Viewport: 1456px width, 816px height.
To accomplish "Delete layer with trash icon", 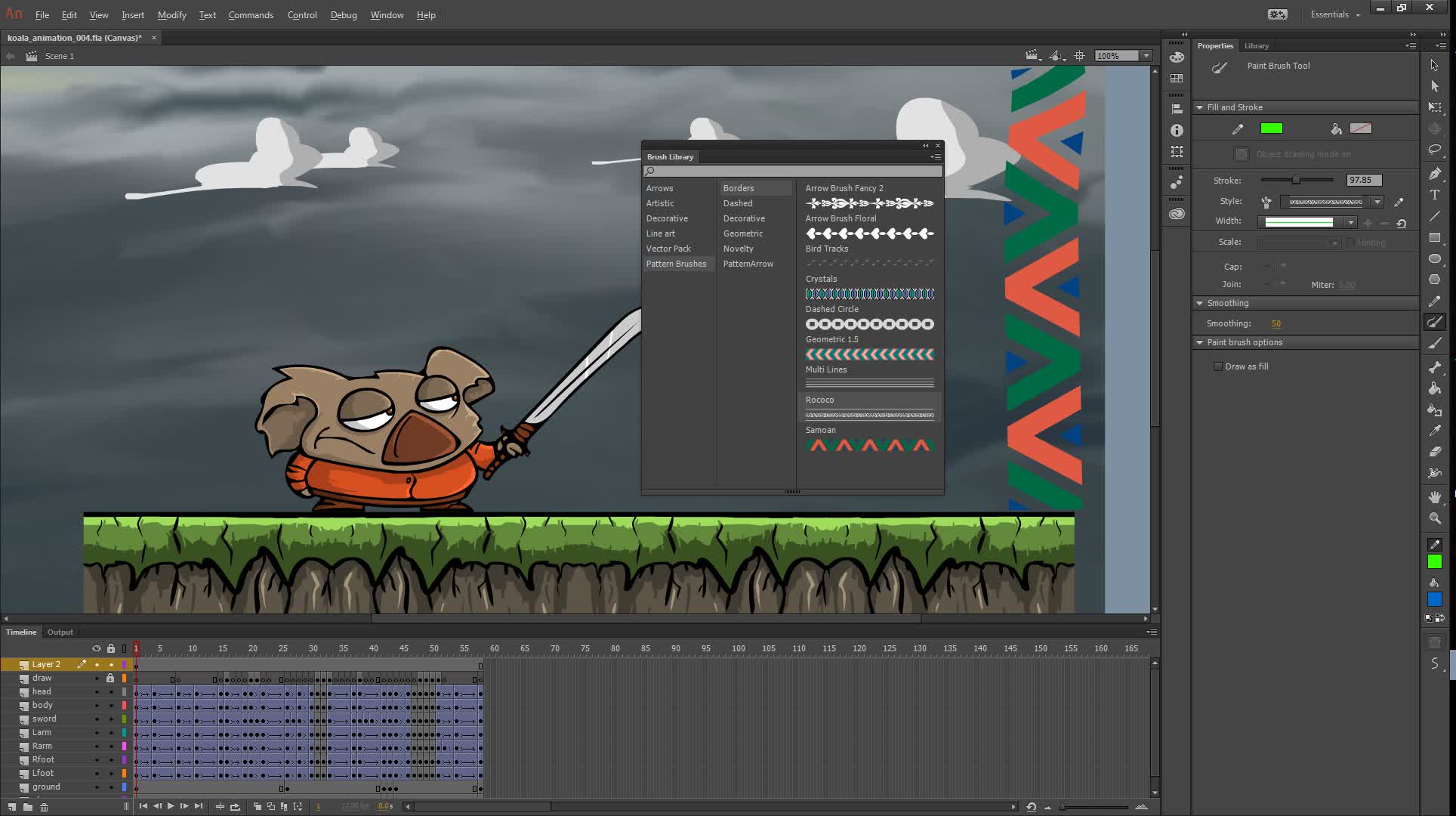I will click(45, 807).
